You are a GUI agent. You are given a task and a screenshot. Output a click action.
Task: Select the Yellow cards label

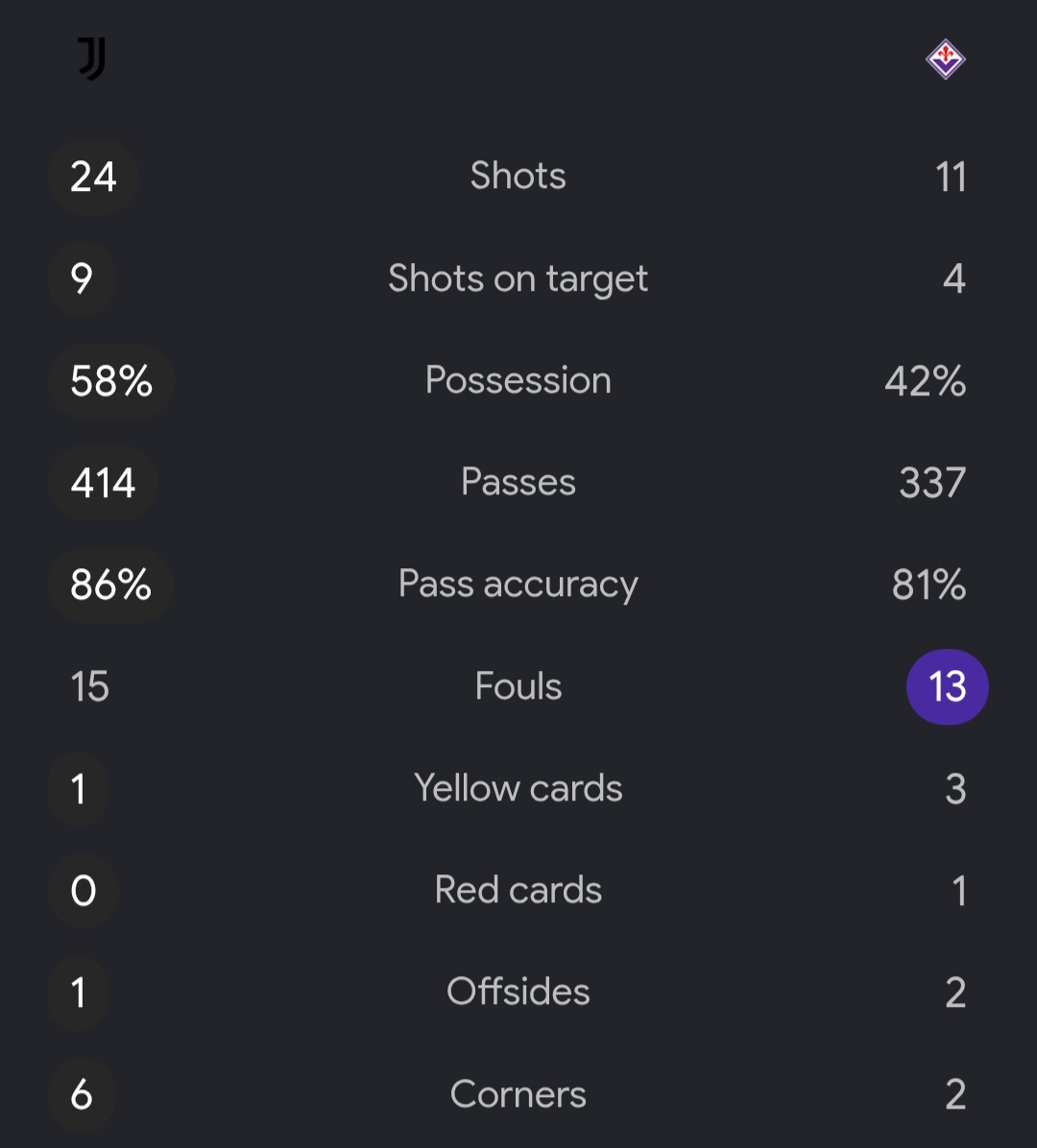tap(518, 788)
